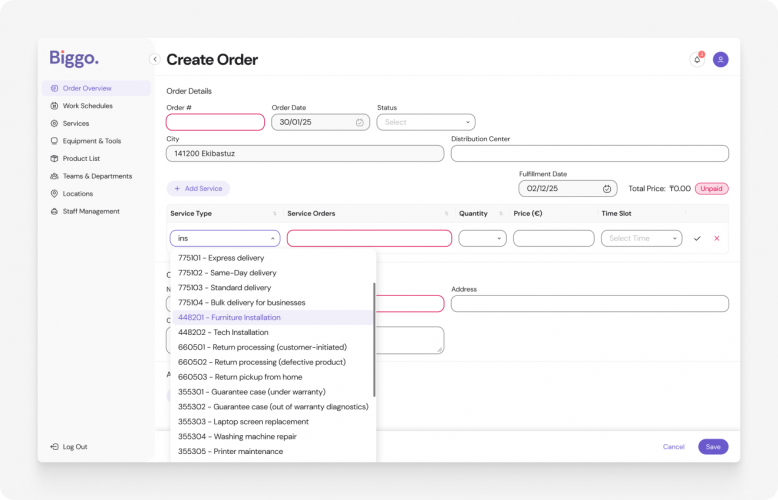Screen dimensions: 778x500
Task: Open the Services sidebar item
Action: (75, 124)
